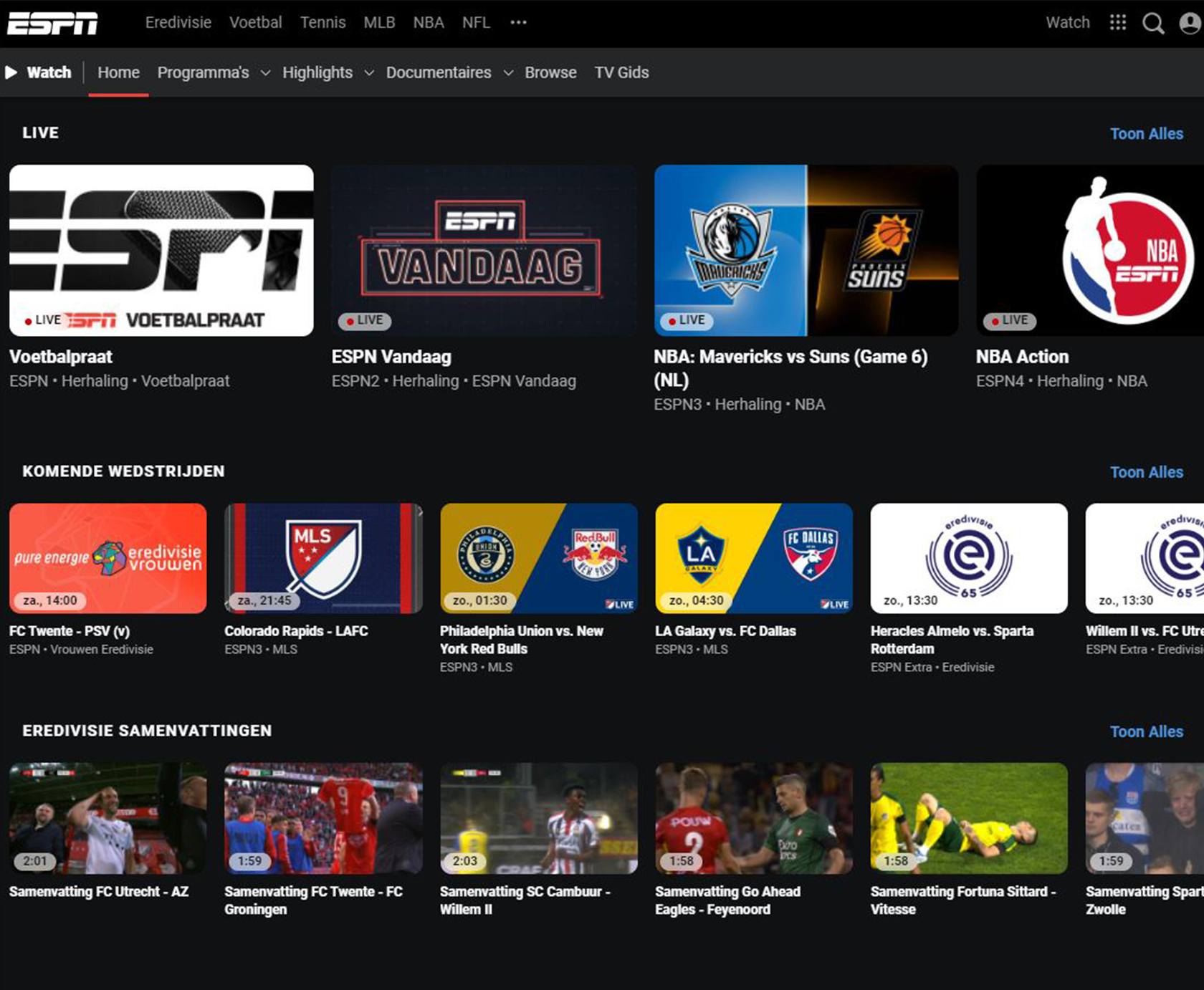Image resolution: width=1204 pixels, height=990 pixels.
Task: Click the ESPN Vandaag title text
Action: 391,357
